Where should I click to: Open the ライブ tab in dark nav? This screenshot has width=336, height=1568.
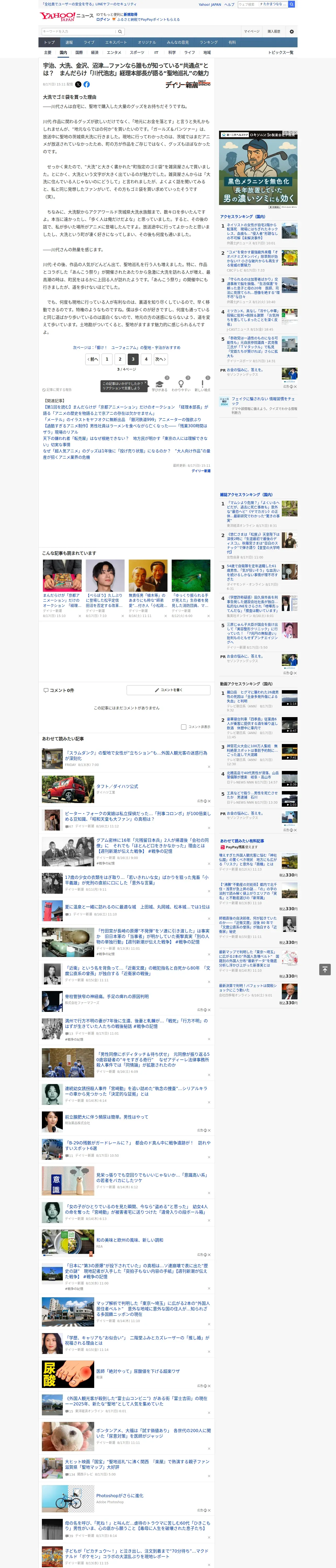click(x=89, y=43)
